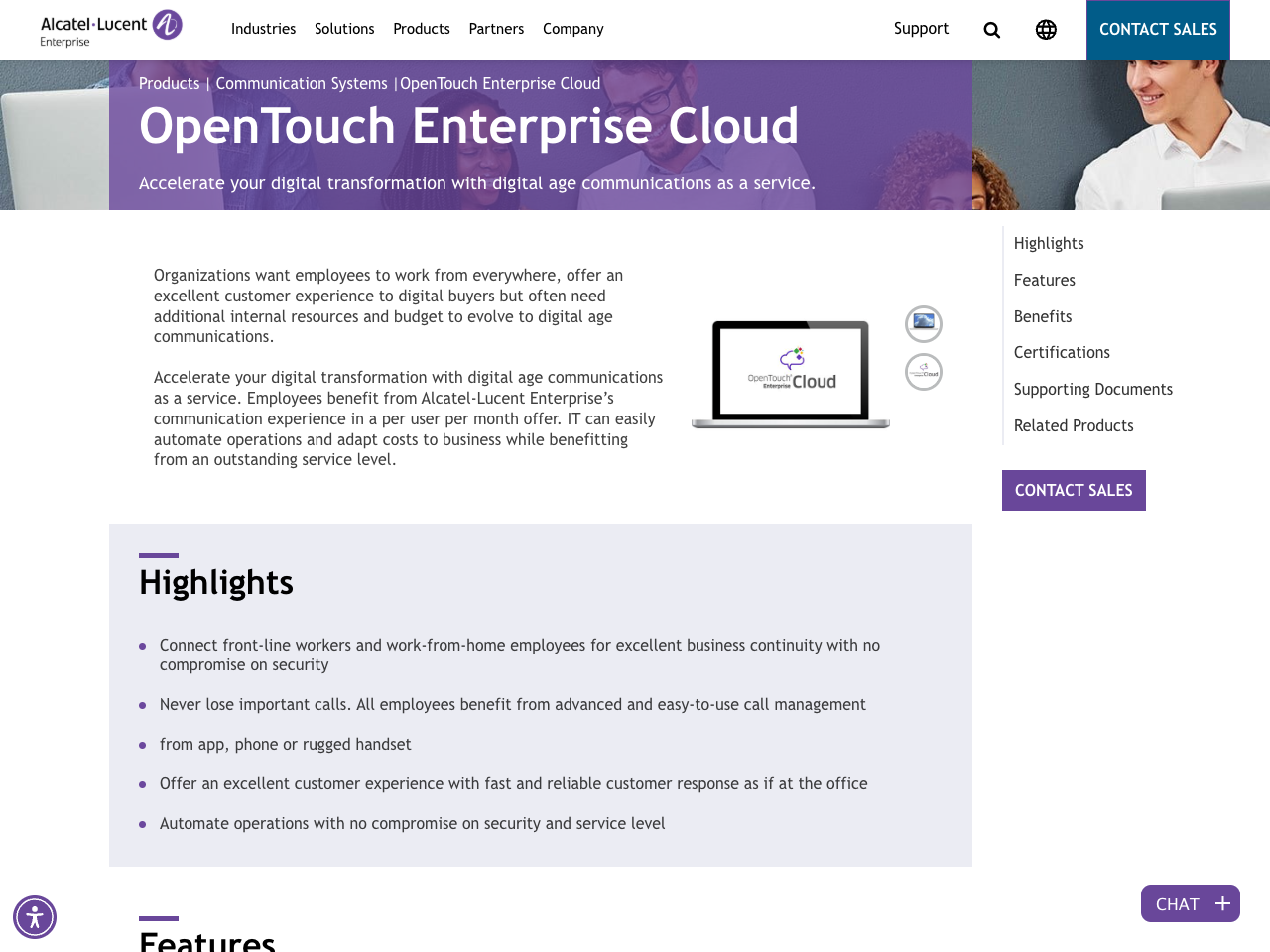Jump to Highlights section in sidebar
This screenshot has width=1270, height=952.
(1049, 244)
